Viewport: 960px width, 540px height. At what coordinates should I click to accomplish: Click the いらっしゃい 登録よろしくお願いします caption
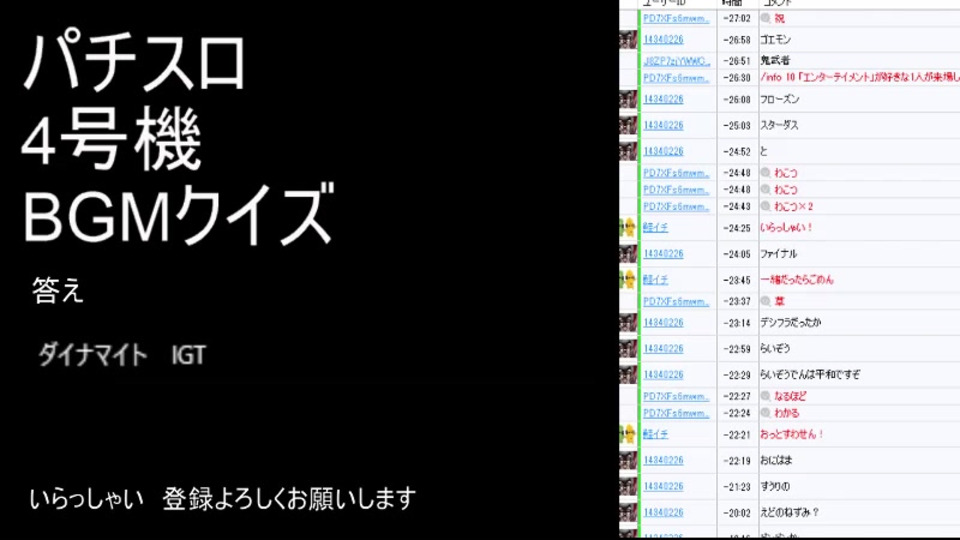tap(223, 499)
